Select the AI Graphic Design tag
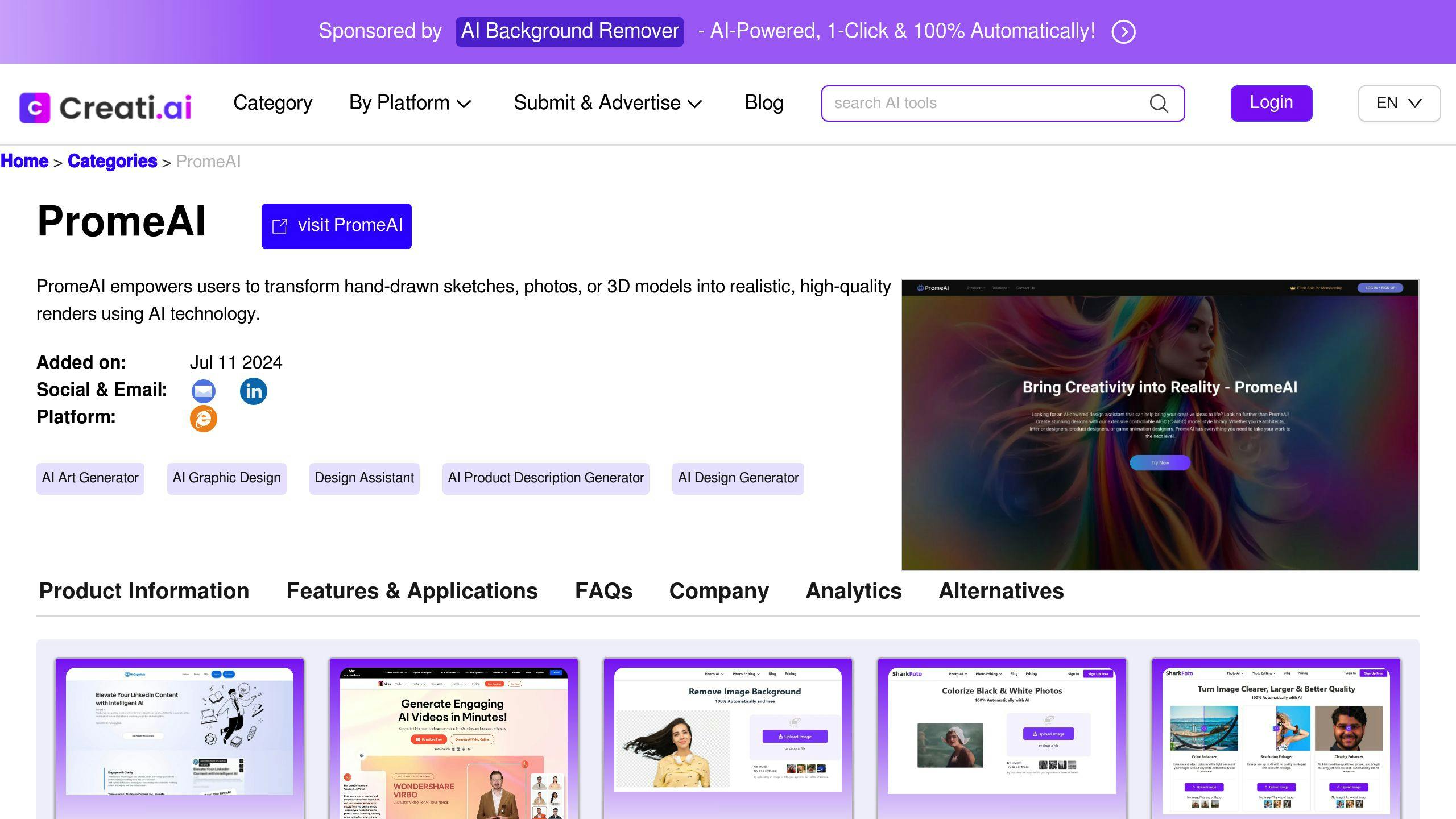 coord(226,478)
